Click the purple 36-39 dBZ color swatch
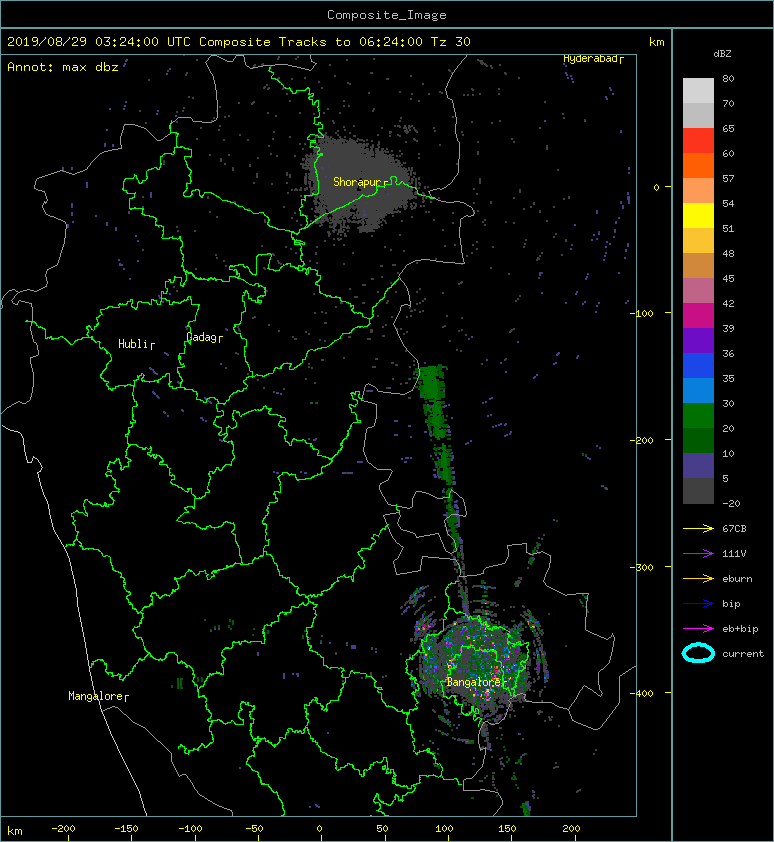 (698, 341)
